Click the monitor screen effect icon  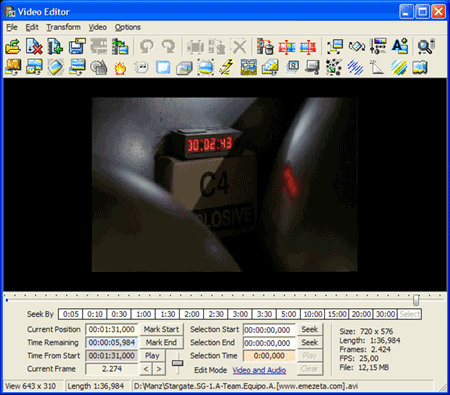(x=313, y=68)
